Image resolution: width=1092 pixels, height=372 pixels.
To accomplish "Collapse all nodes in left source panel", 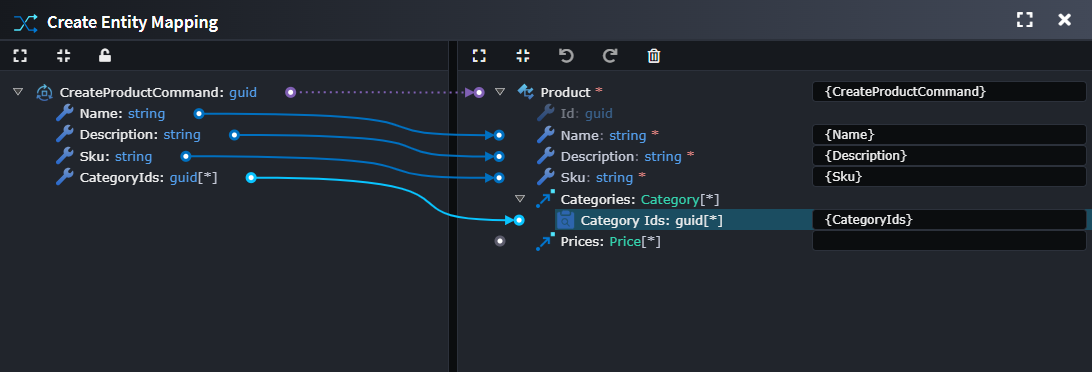I will (63, 56).
